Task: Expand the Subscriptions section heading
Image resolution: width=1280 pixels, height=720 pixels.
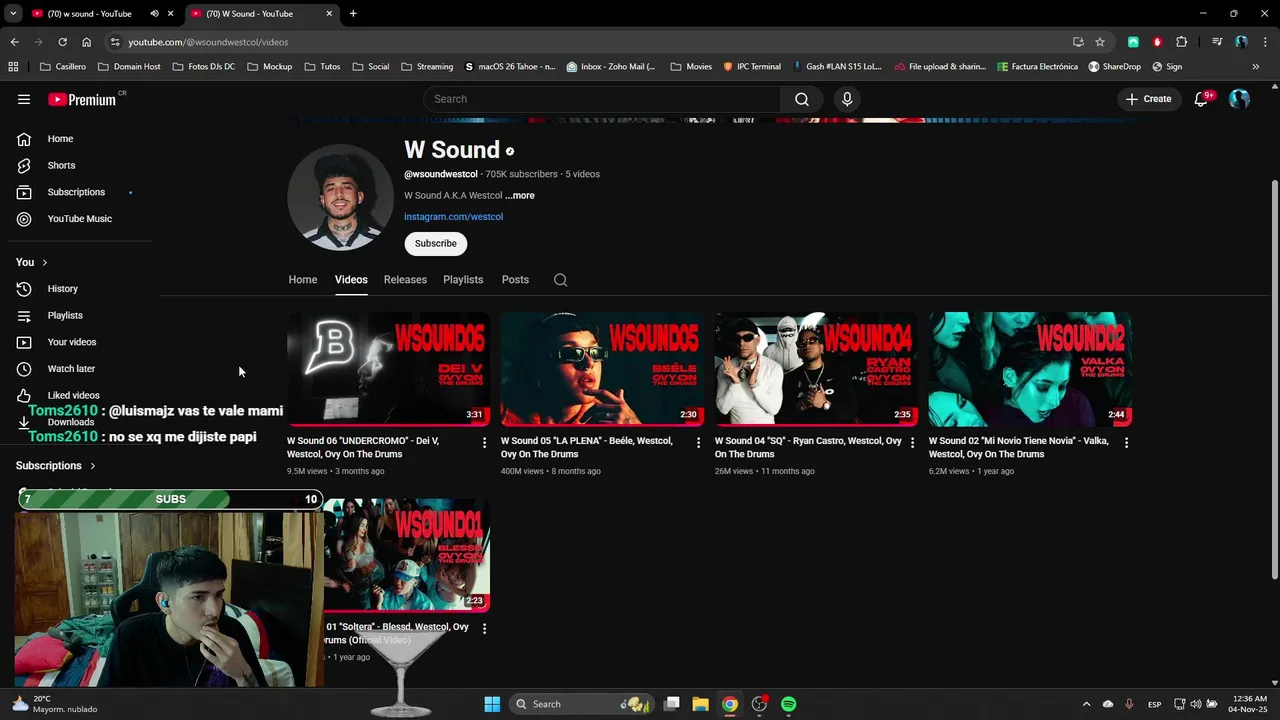Action: (56, 466)
